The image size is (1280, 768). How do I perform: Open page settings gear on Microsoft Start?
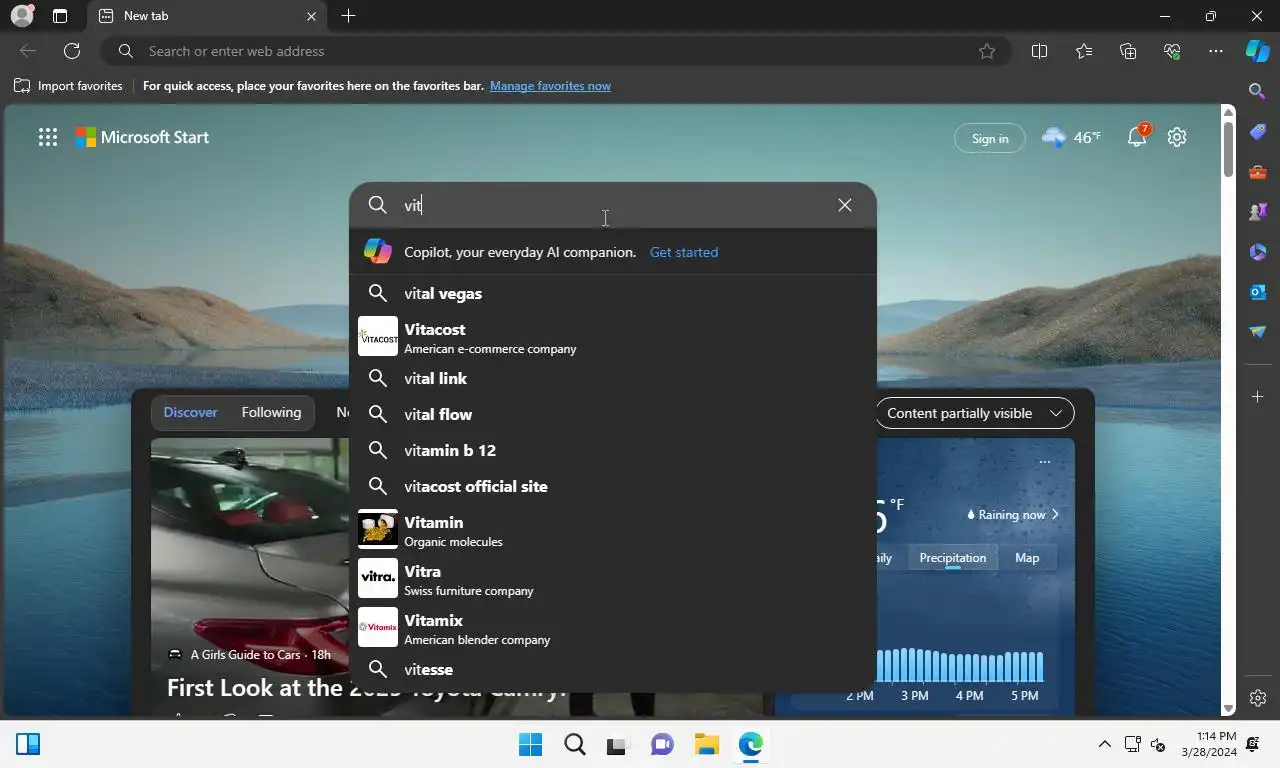tap(1177, 137)
